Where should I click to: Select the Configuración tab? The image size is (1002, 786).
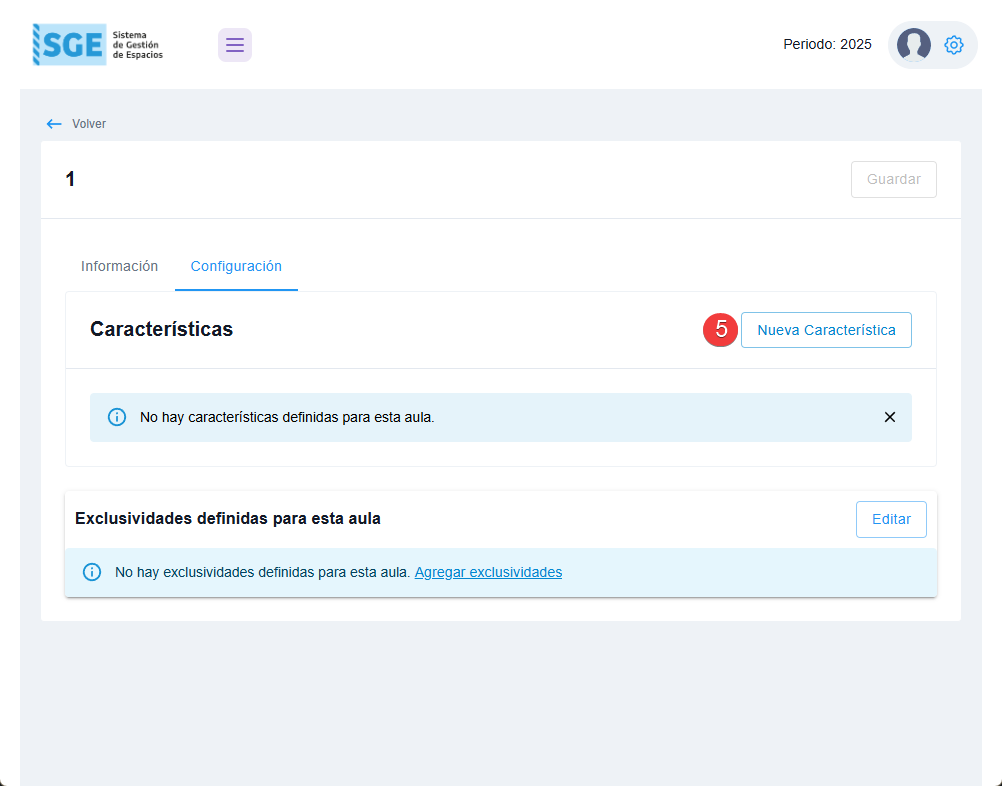[236, 266]
